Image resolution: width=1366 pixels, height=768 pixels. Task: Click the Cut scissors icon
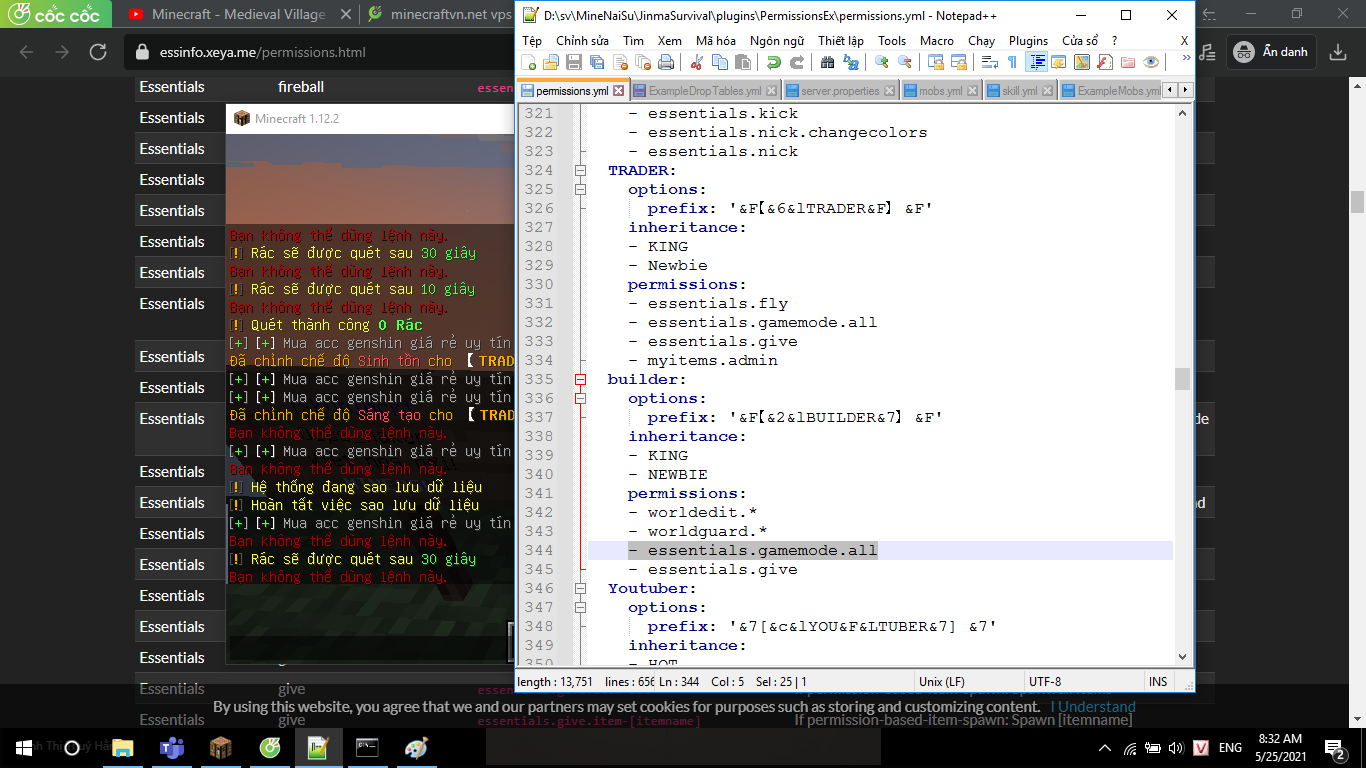[697, 62]
